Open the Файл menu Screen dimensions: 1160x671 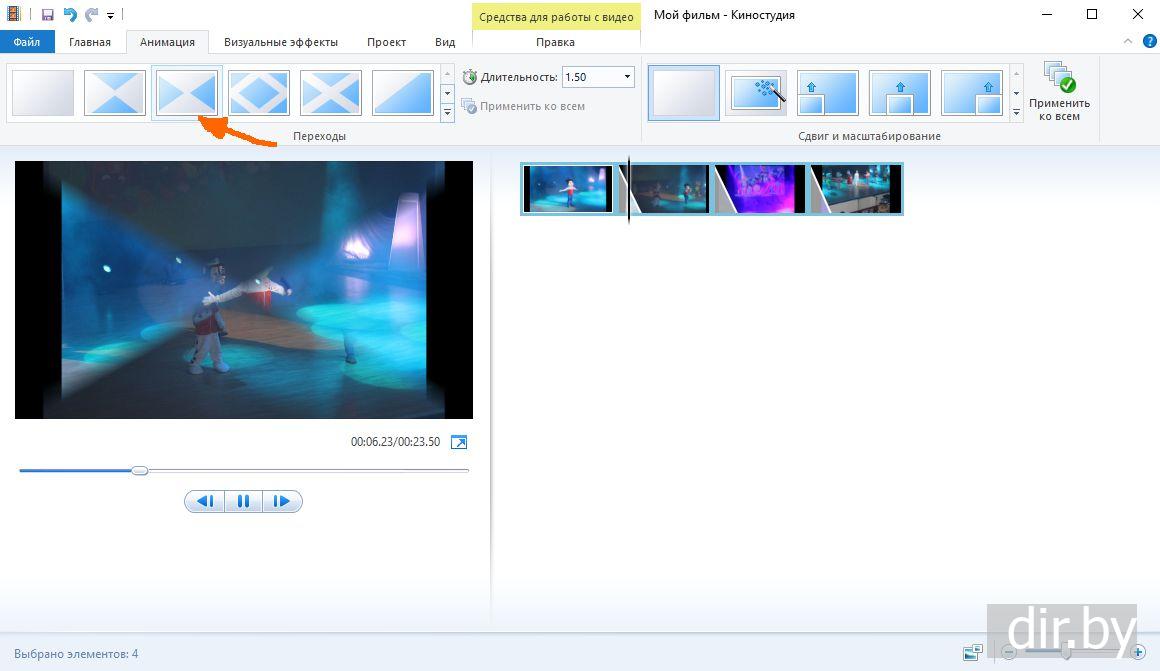pos(27,42)
